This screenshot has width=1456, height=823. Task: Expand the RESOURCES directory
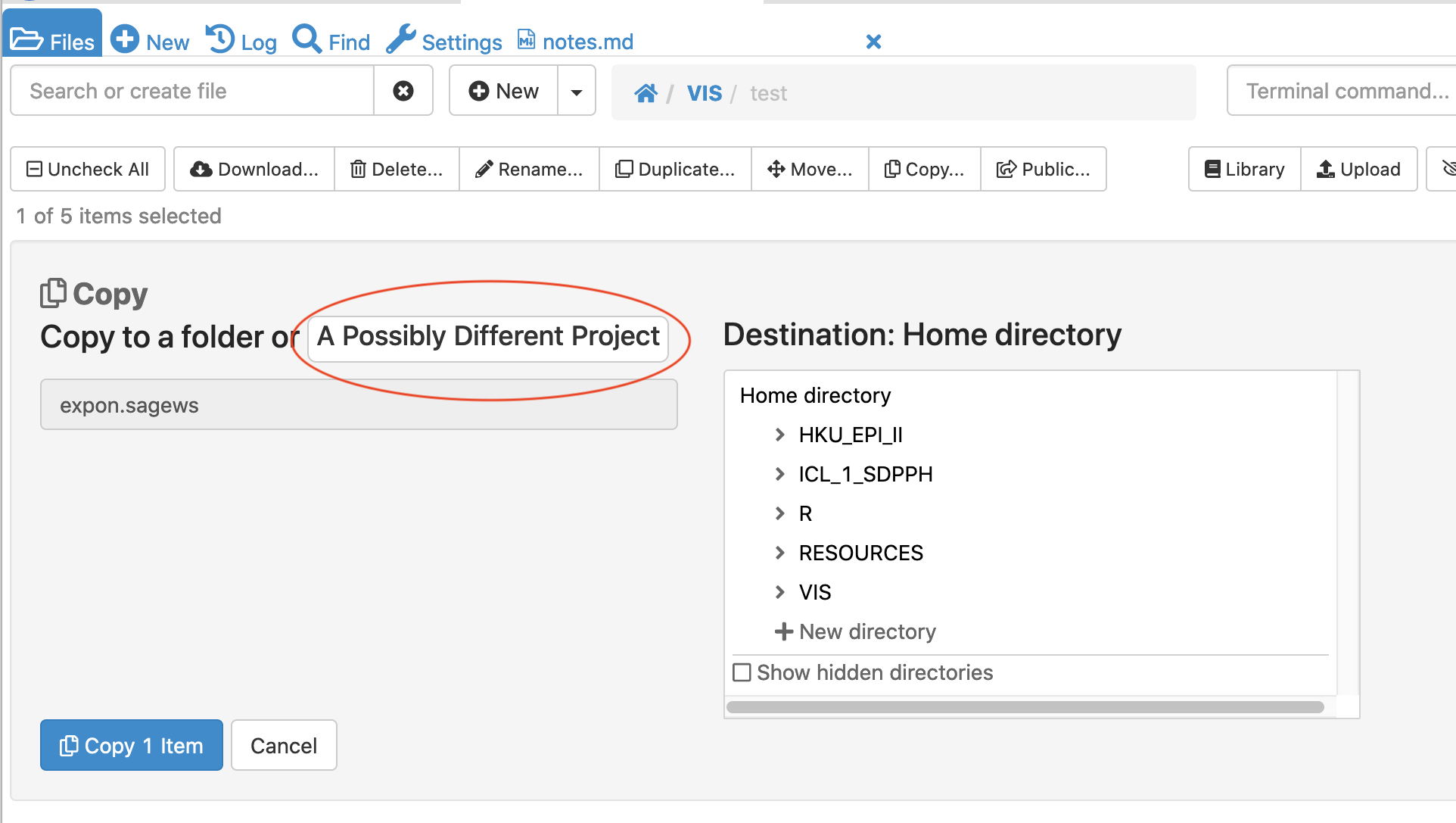tap(779, 553)
